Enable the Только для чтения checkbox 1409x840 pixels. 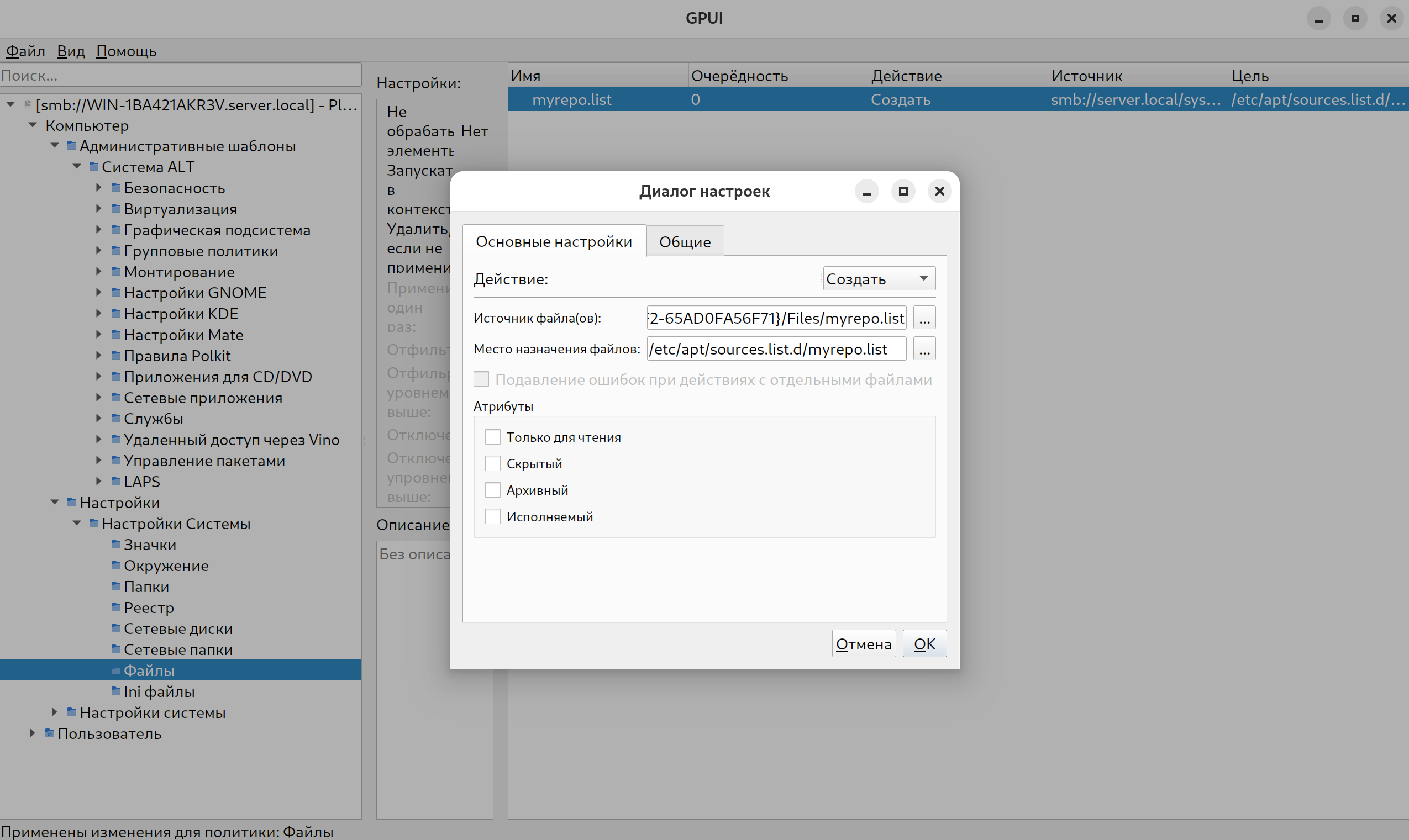(x=493, y=437)
